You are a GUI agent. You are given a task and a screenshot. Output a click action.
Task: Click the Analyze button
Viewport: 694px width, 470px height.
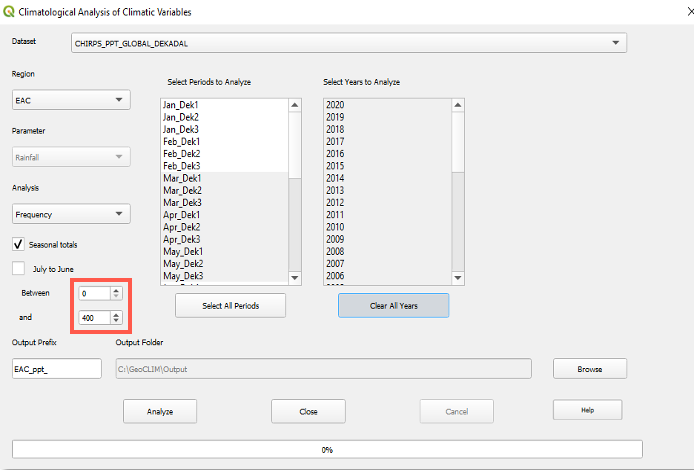click(160, 411)
